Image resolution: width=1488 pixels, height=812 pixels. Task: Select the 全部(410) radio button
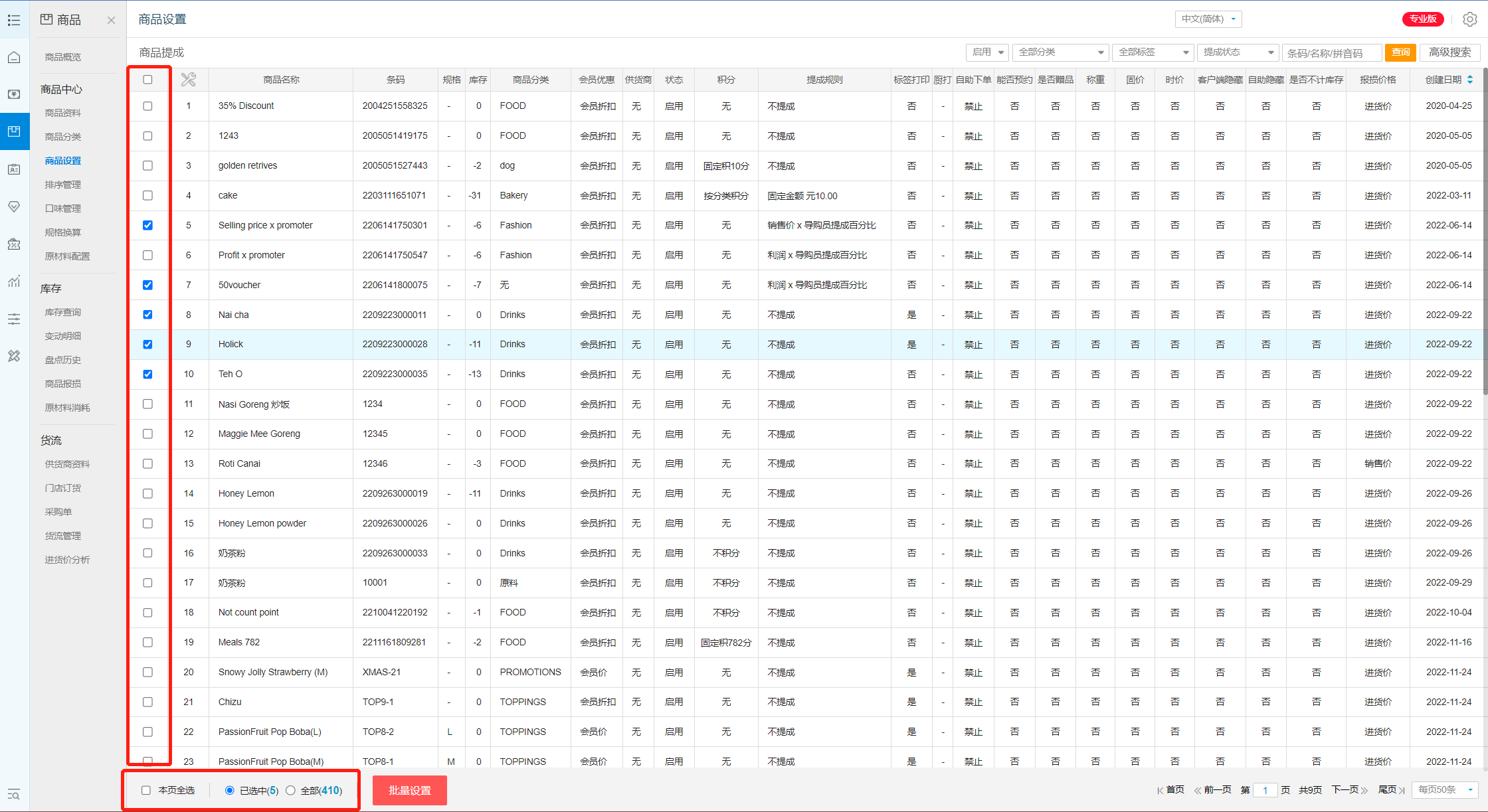tap(291, 790)
